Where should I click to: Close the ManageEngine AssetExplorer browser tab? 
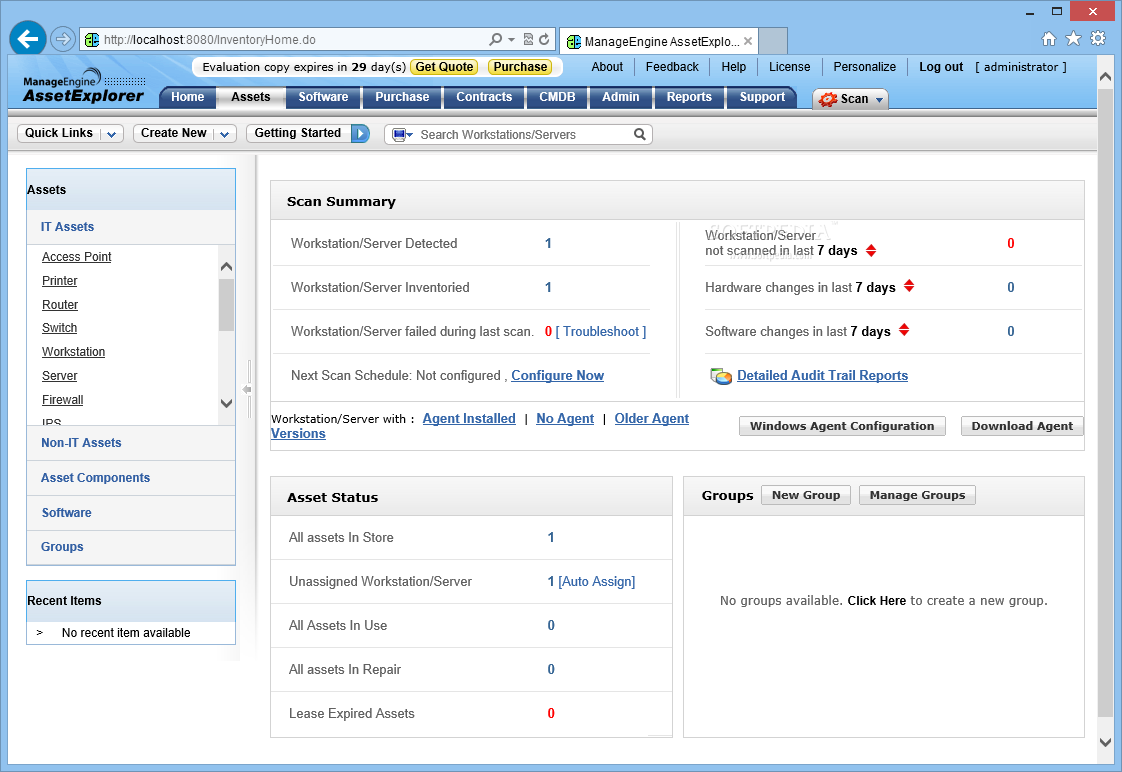(x=748, y=41)
